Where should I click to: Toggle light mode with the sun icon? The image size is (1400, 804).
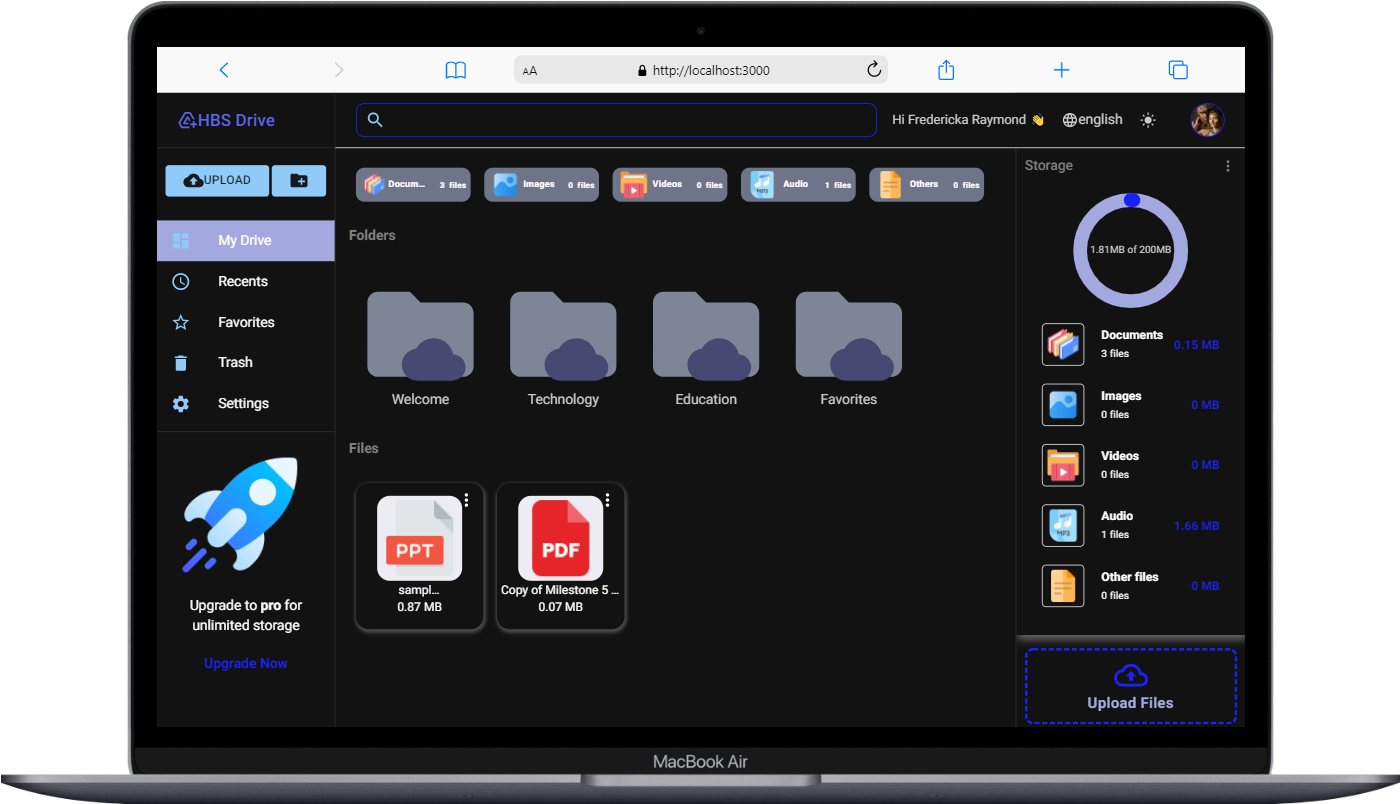pyautogui.click(x=1148, y=119)
